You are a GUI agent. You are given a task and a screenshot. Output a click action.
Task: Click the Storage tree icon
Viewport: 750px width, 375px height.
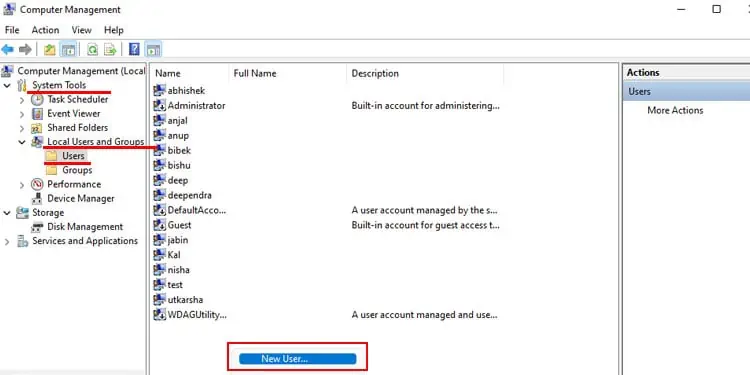(x=22, y=212)
